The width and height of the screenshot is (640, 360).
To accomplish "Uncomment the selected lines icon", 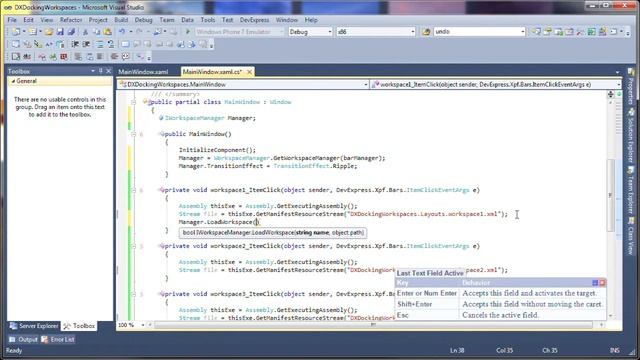I will 111,44.
